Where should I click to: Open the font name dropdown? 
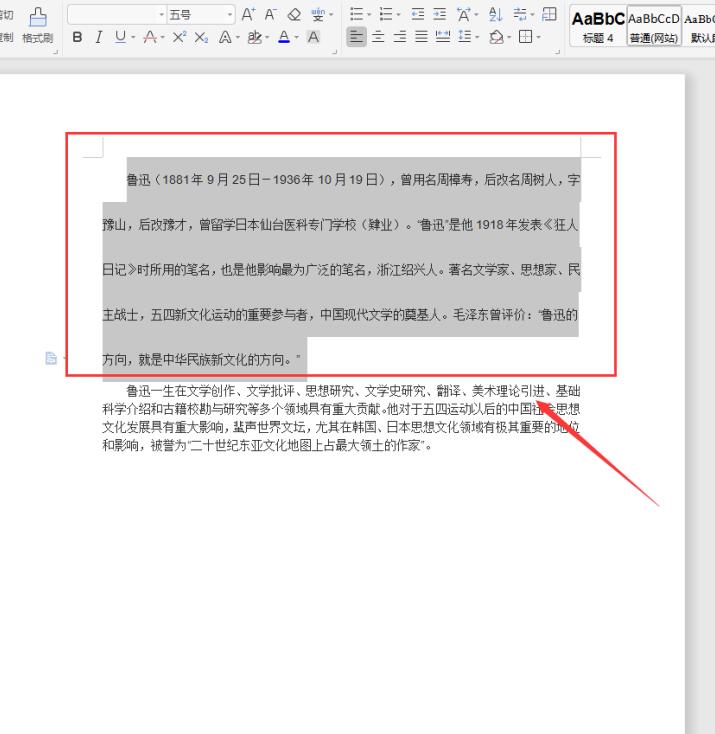pyautogui.click(x=162, y=15)
